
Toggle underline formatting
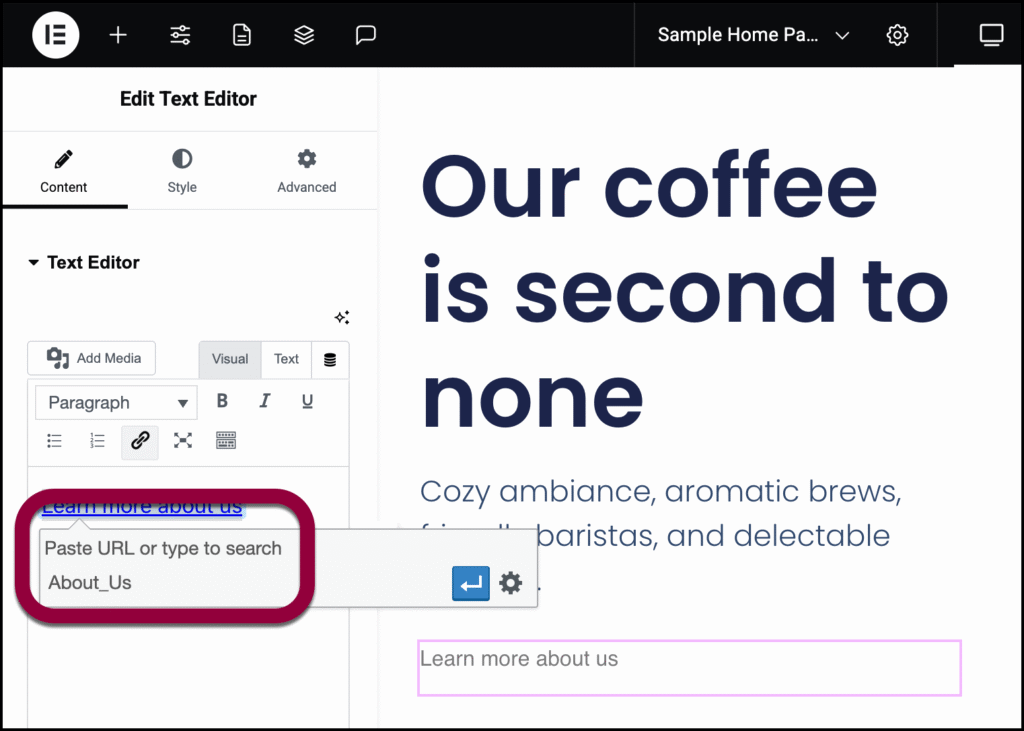[307, 400]
